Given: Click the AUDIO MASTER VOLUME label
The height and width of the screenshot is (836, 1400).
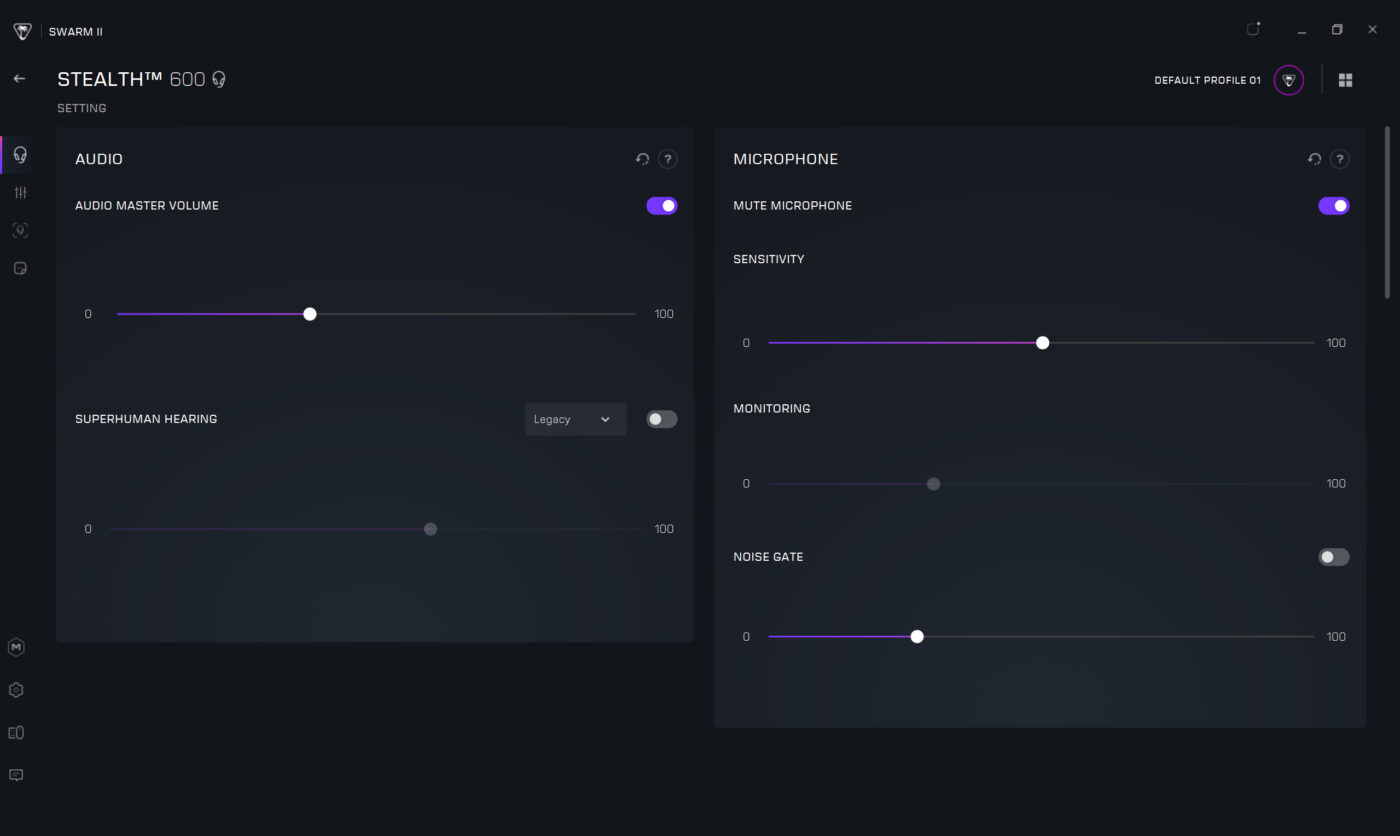Looking at the screenshot, I should 147,206.
